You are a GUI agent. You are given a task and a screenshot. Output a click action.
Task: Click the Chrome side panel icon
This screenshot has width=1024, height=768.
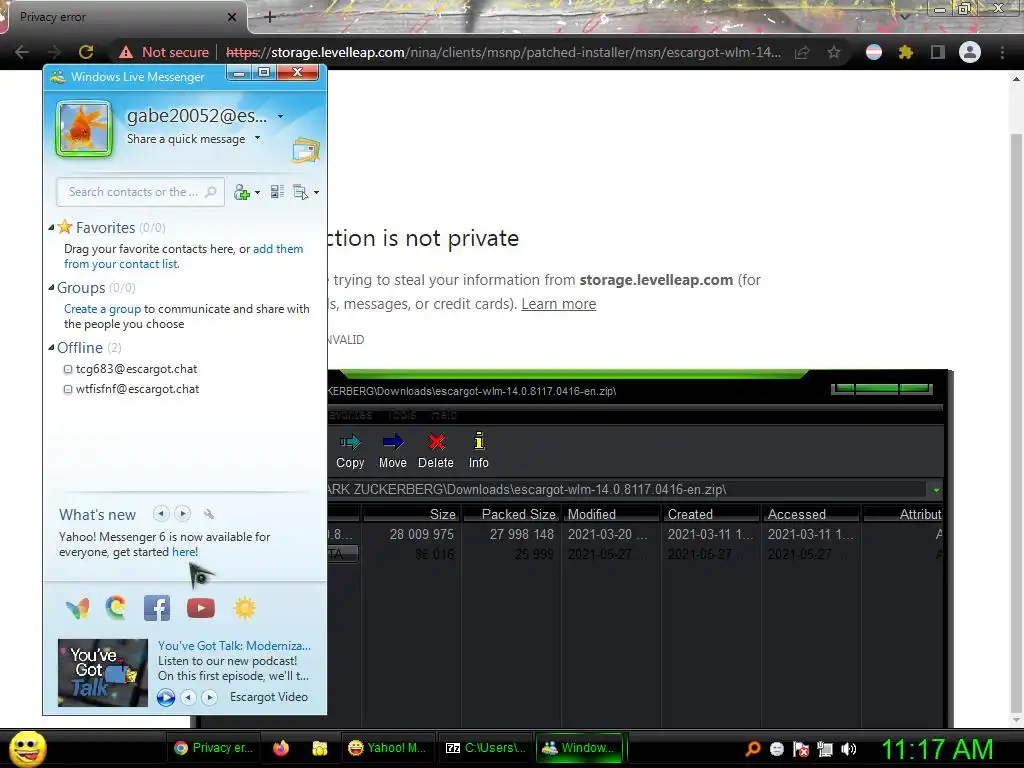coord(938,52)
